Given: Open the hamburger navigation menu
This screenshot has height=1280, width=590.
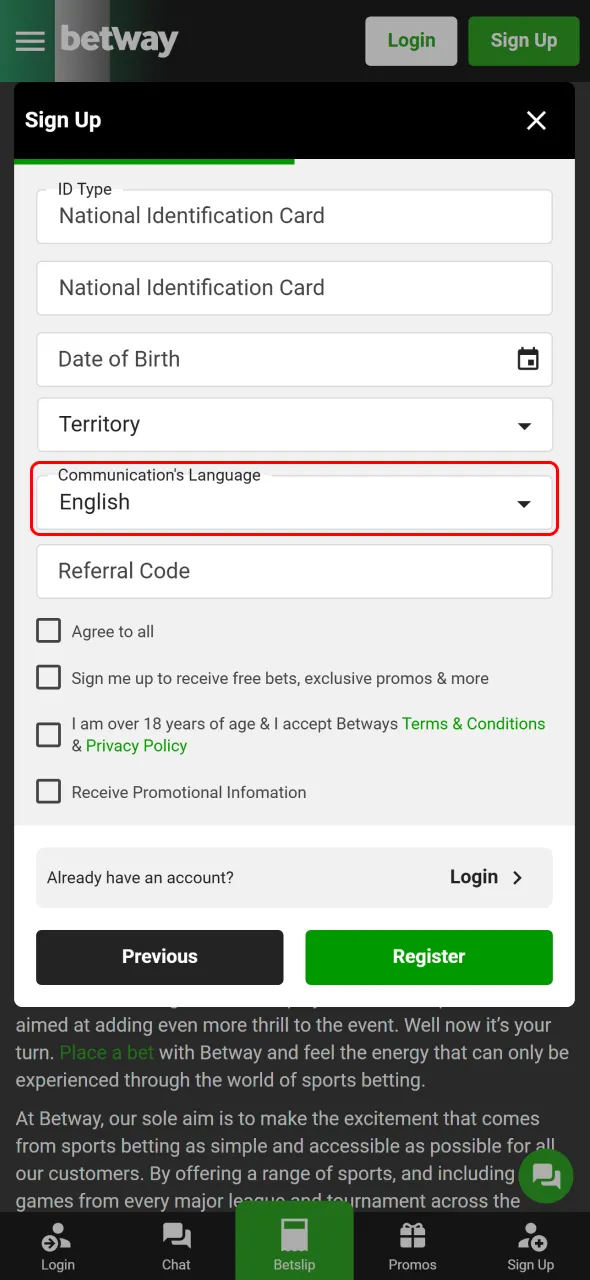Looking at the screenshot, I should (x=29, y=41).
